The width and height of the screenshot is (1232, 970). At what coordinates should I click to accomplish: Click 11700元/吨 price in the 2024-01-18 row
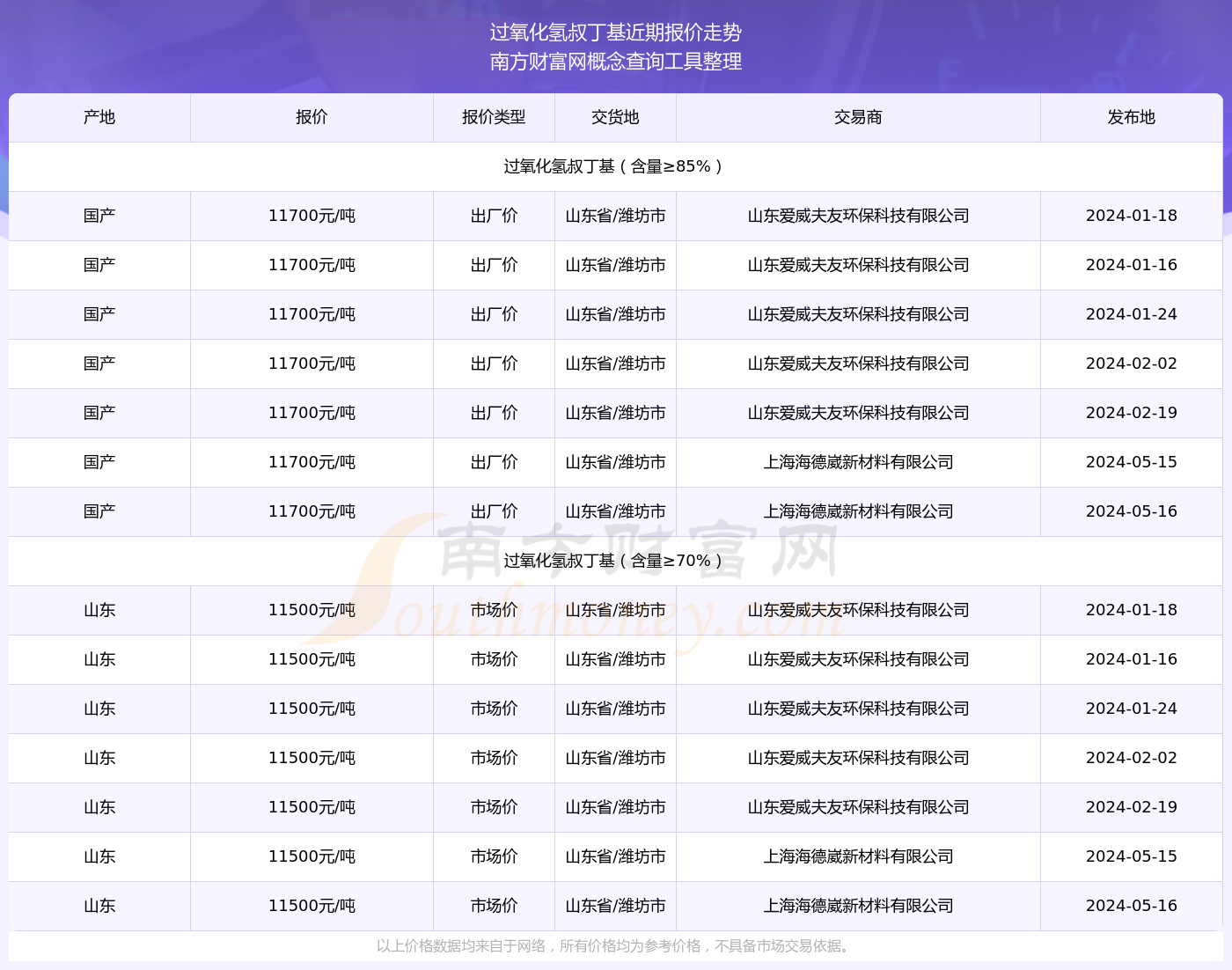312,216
